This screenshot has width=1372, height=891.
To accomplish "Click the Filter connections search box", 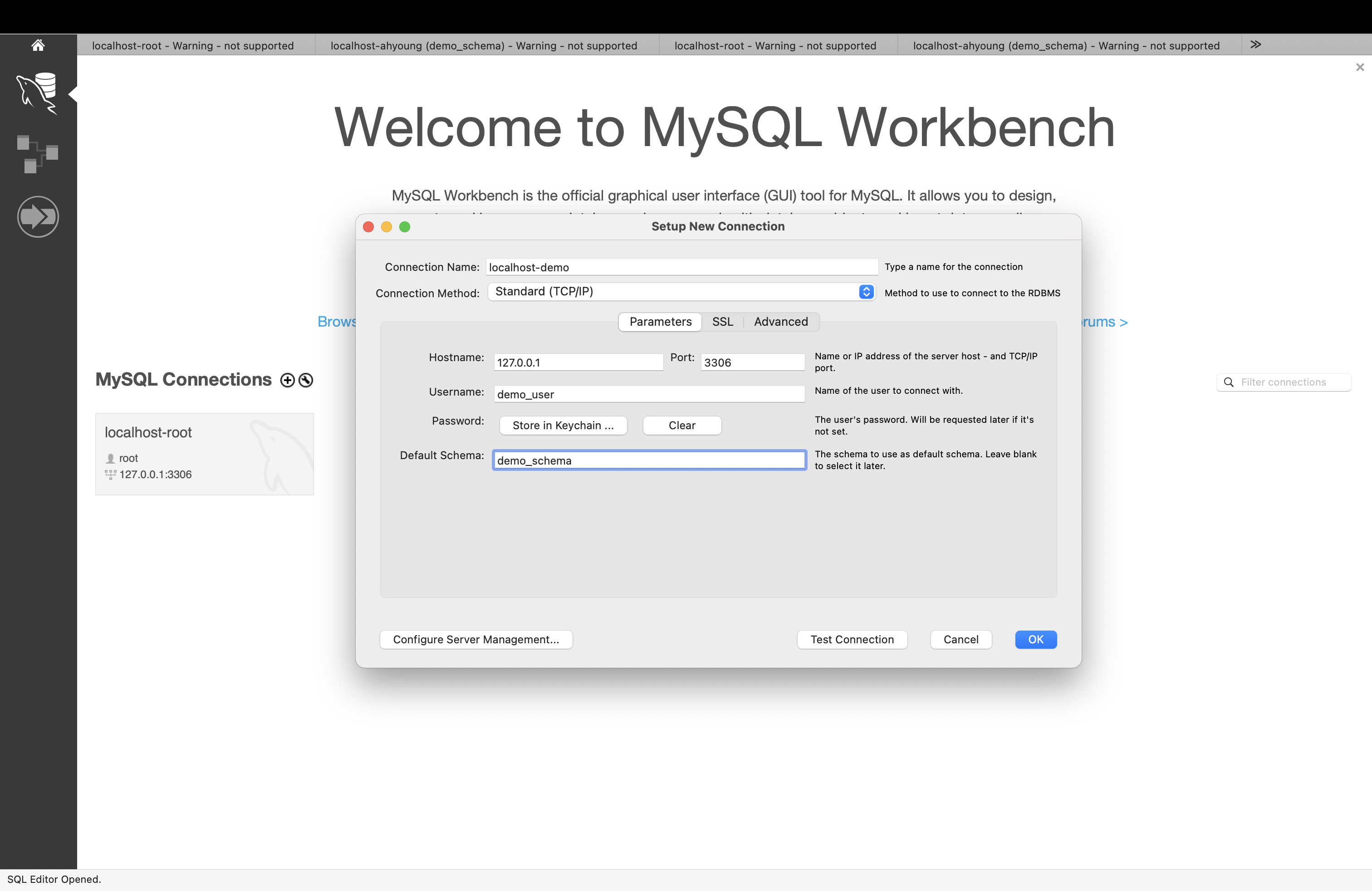I will pyautogui.click(x=1284, y=382).
